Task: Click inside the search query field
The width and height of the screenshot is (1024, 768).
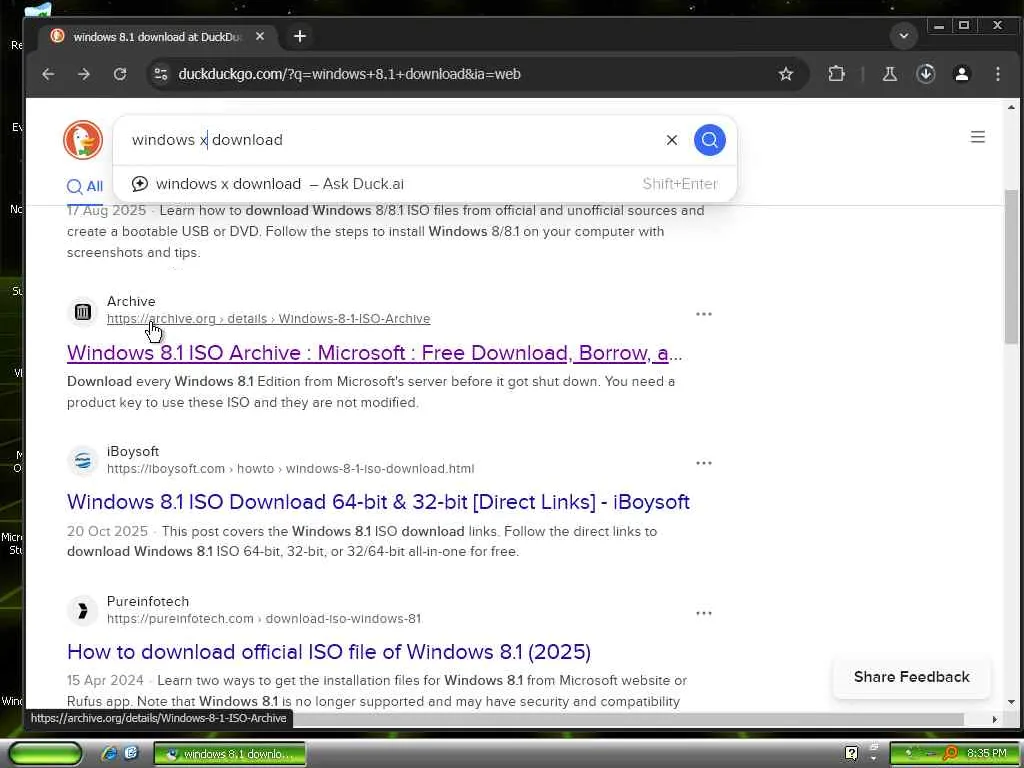Action: pos(392,140)
